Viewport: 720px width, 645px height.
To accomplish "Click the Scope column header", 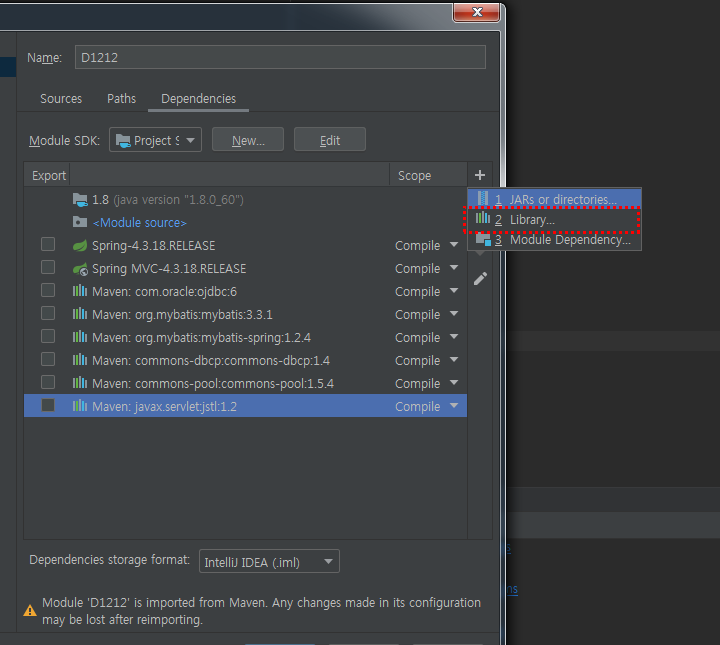I will coord(414,175).
